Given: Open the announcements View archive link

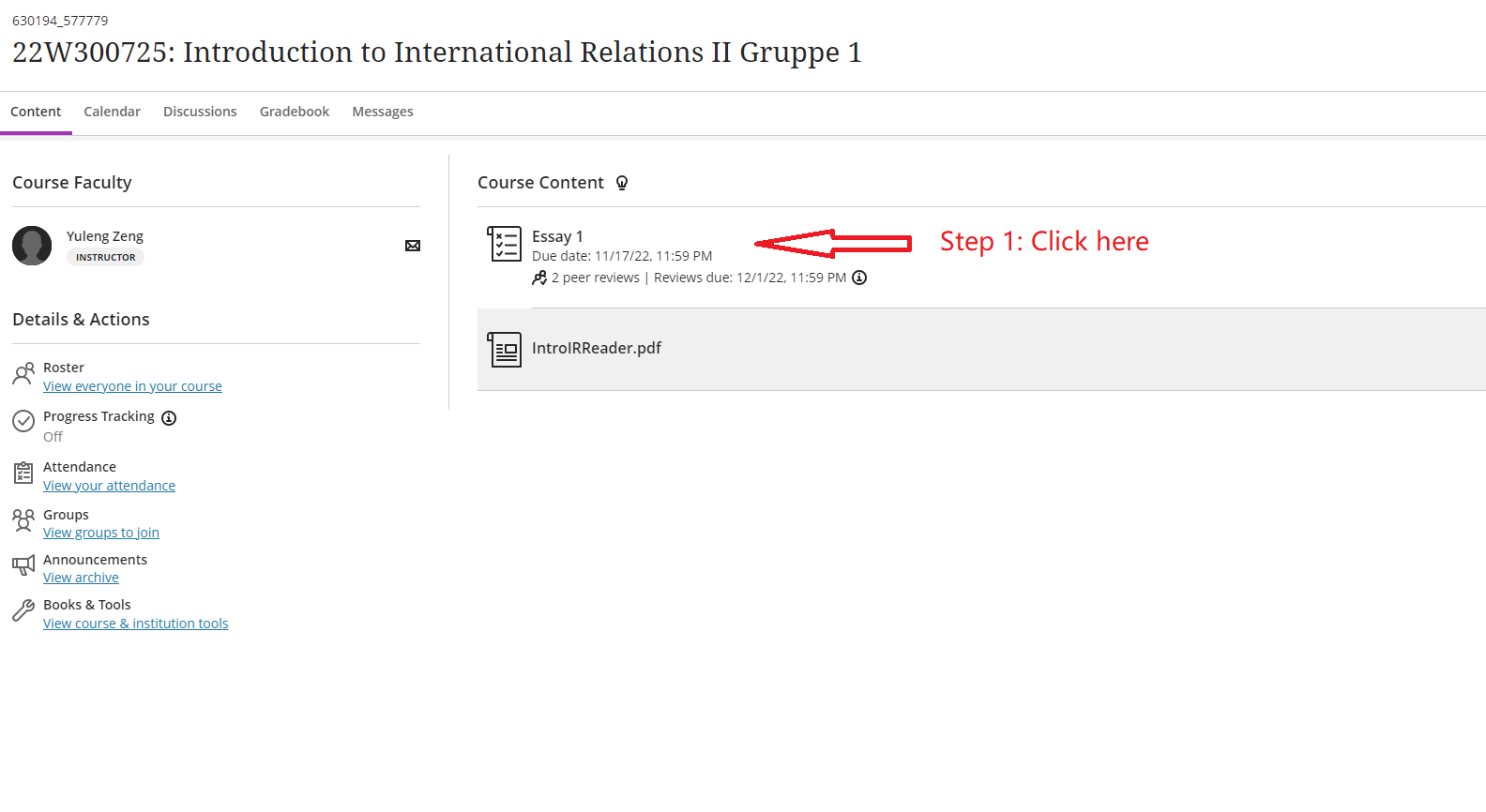Looking at the screenshot, I should point(81,578).
